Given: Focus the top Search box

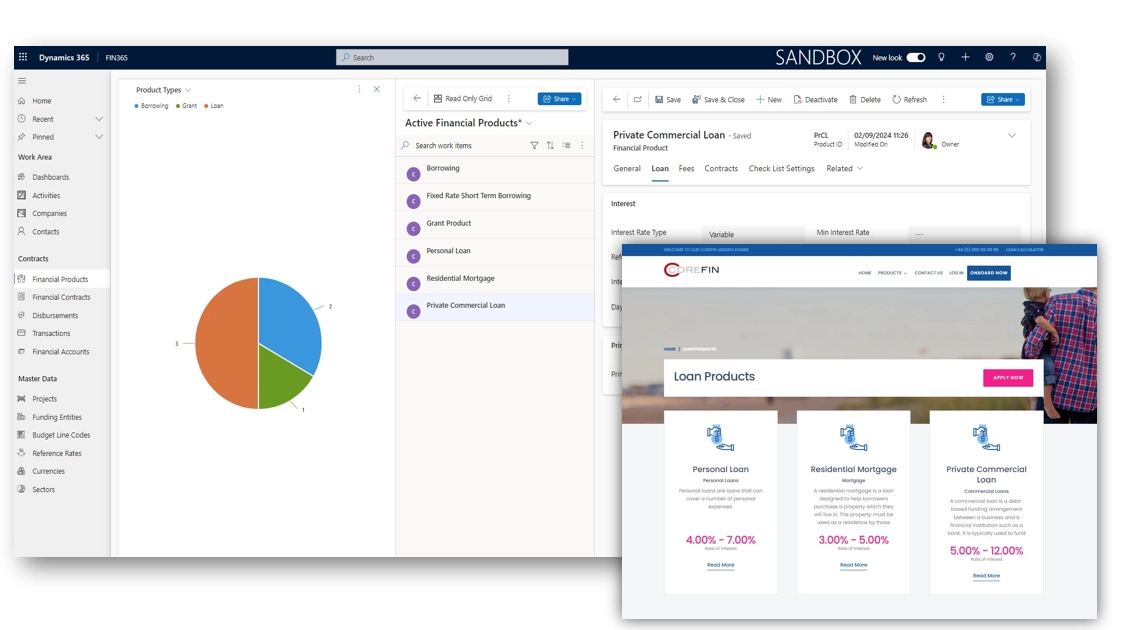Looking at the screenshot, I should point(452,58).
